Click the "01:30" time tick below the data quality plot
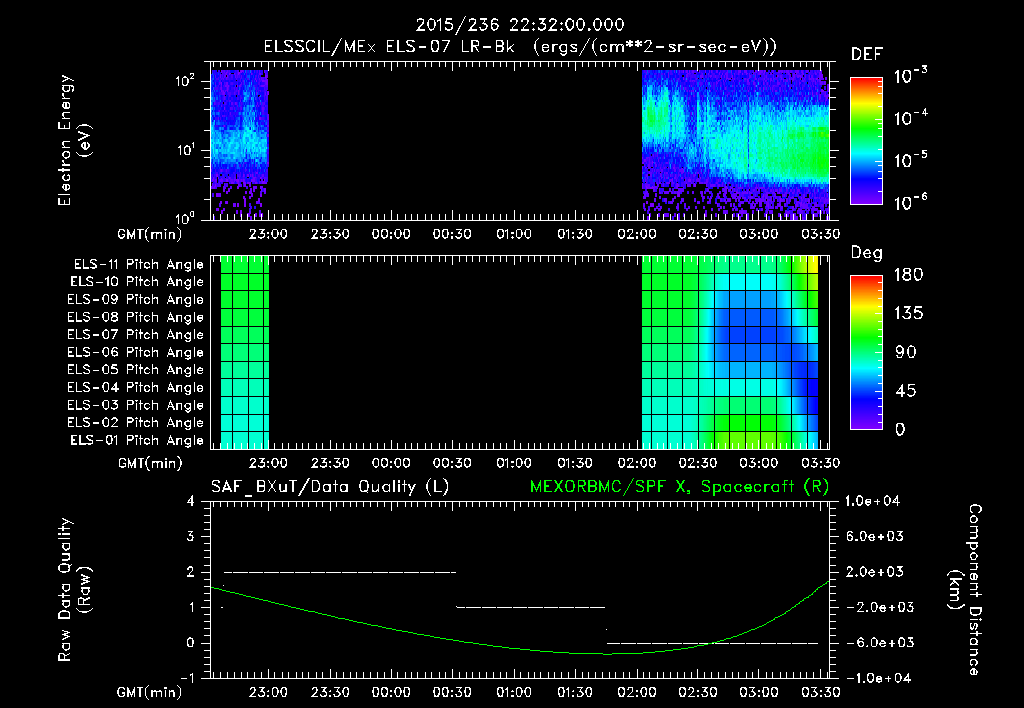The image size is (1024, 708). pos(575,692)
